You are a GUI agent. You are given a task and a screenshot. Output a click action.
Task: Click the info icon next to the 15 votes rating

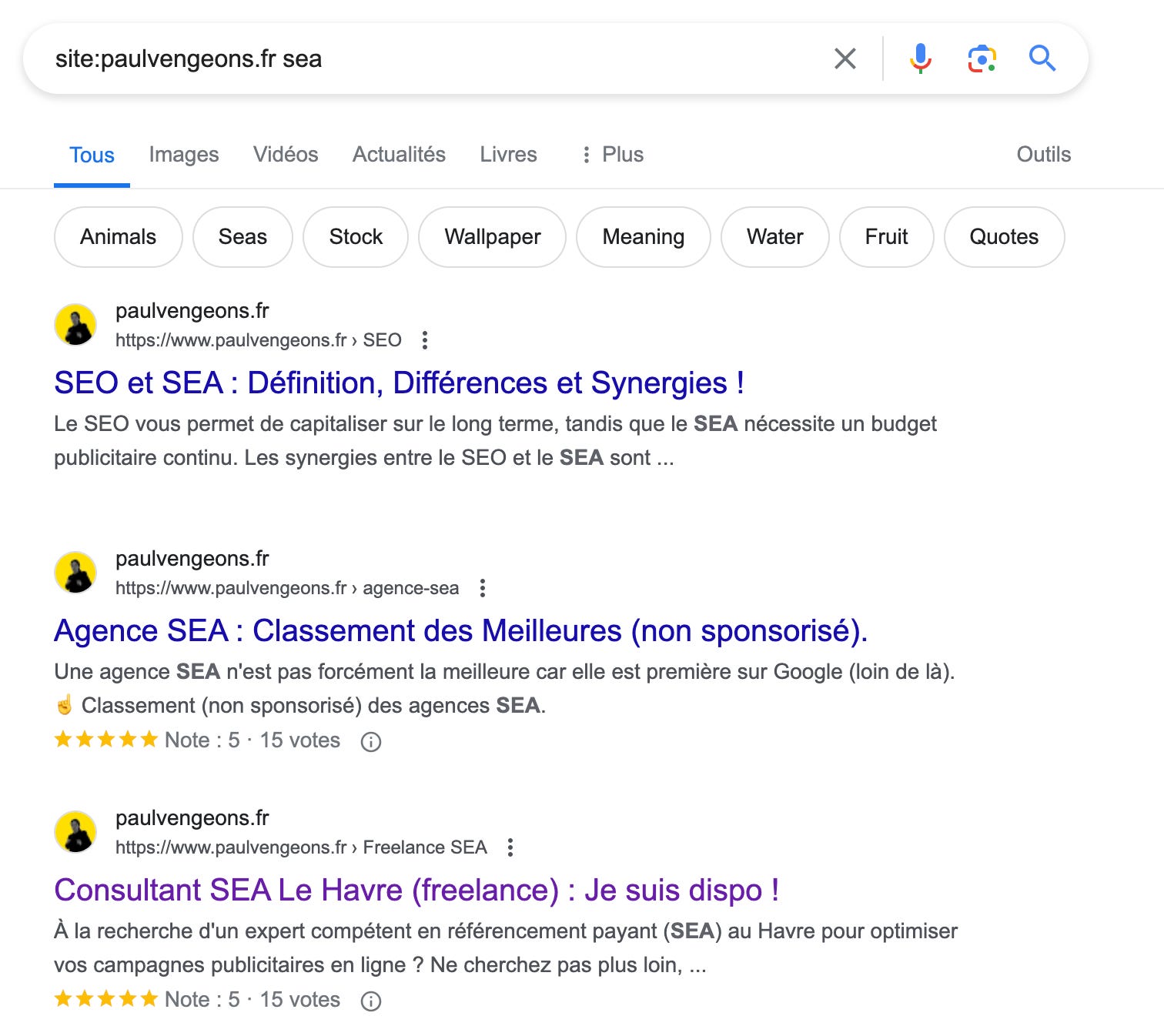click(x=371, y=741)
